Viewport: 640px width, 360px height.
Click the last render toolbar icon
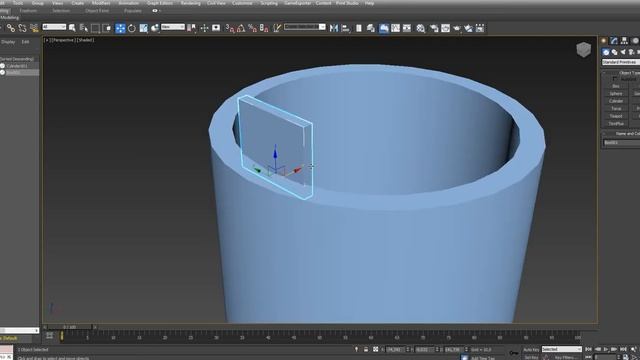(x=480, y=28)
